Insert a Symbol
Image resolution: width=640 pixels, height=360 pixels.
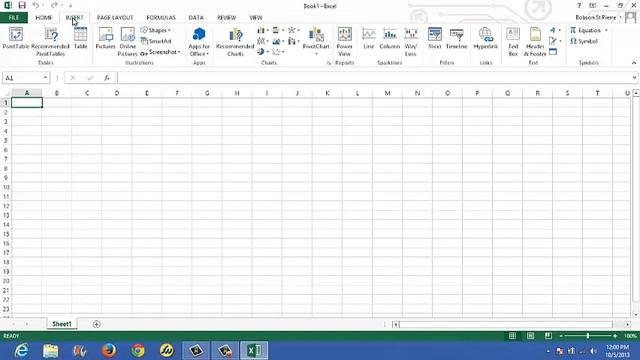pos(584,41)
